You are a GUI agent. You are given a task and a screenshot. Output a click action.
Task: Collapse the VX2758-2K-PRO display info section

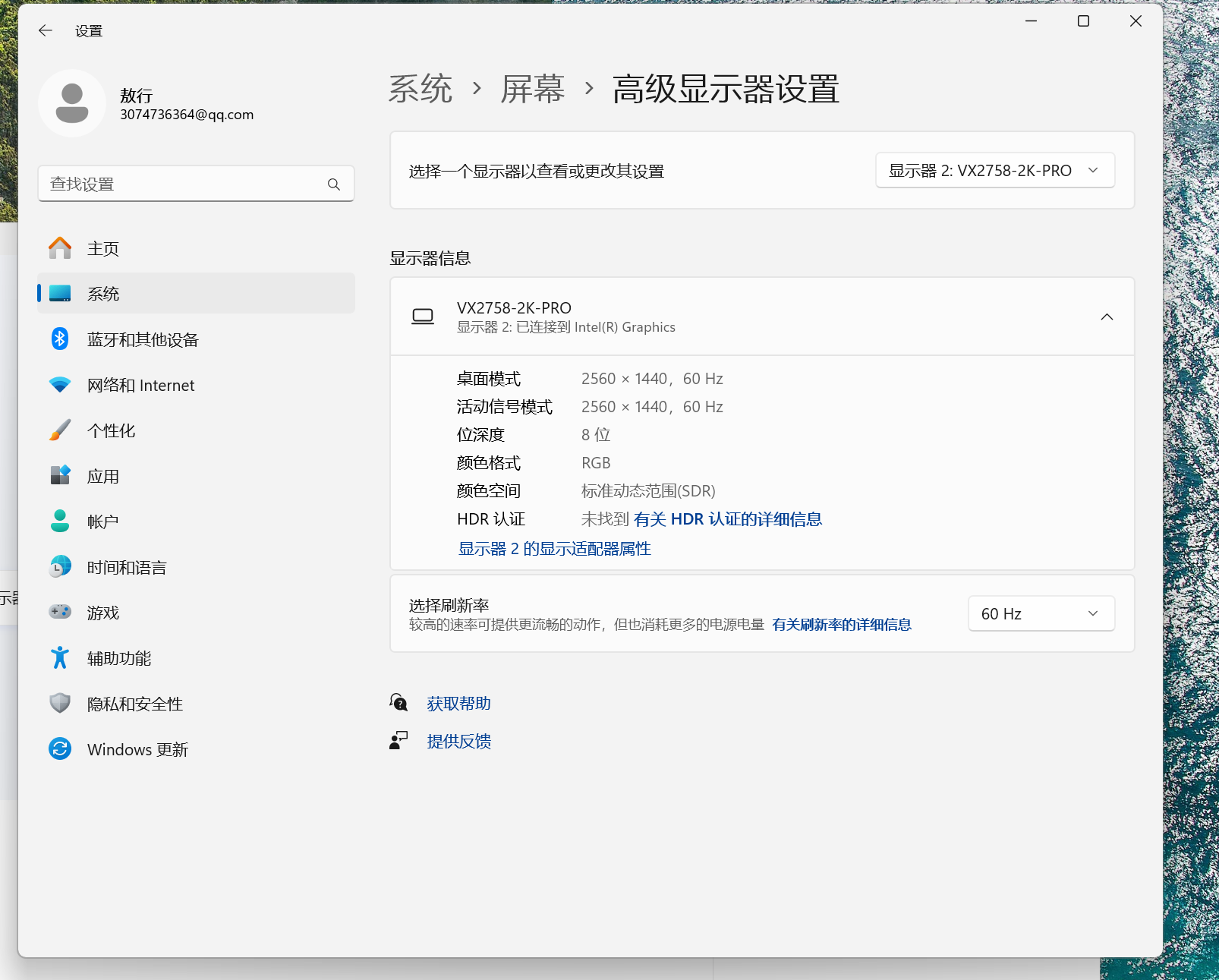click(x=1107, y=317)
